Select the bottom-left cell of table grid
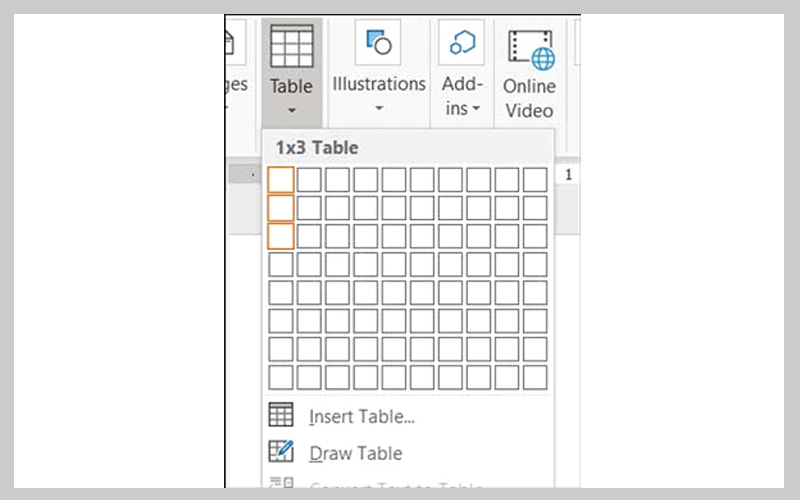 click(282, 377)
